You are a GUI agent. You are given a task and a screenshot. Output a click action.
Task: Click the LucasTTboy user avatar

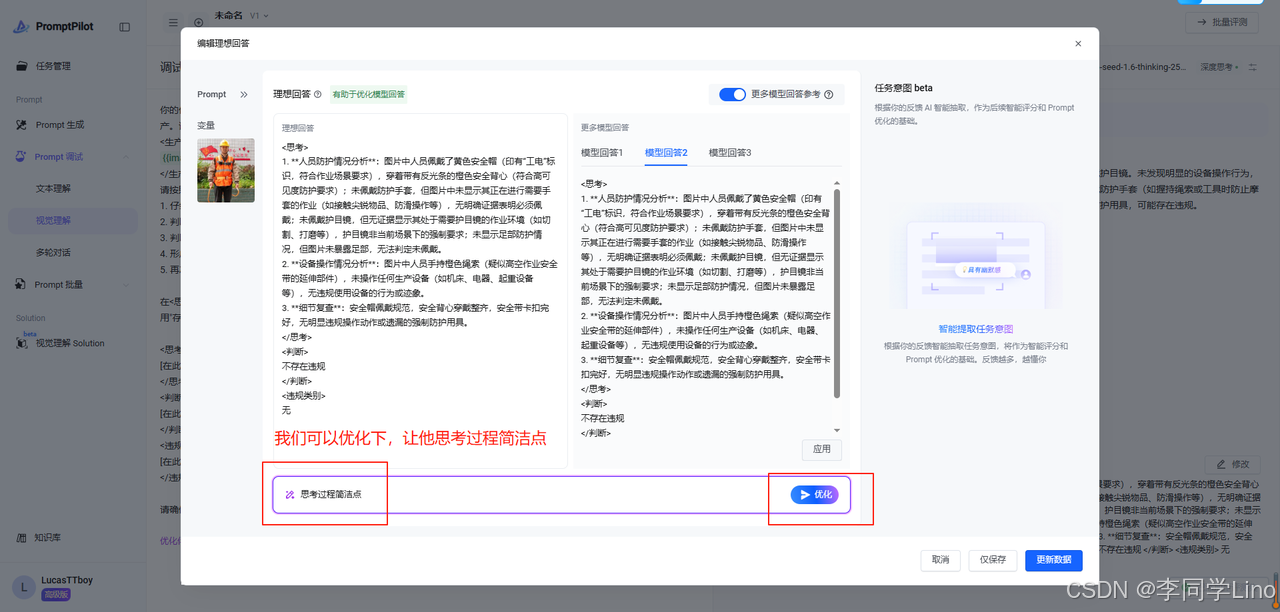(x=23, y=587)
